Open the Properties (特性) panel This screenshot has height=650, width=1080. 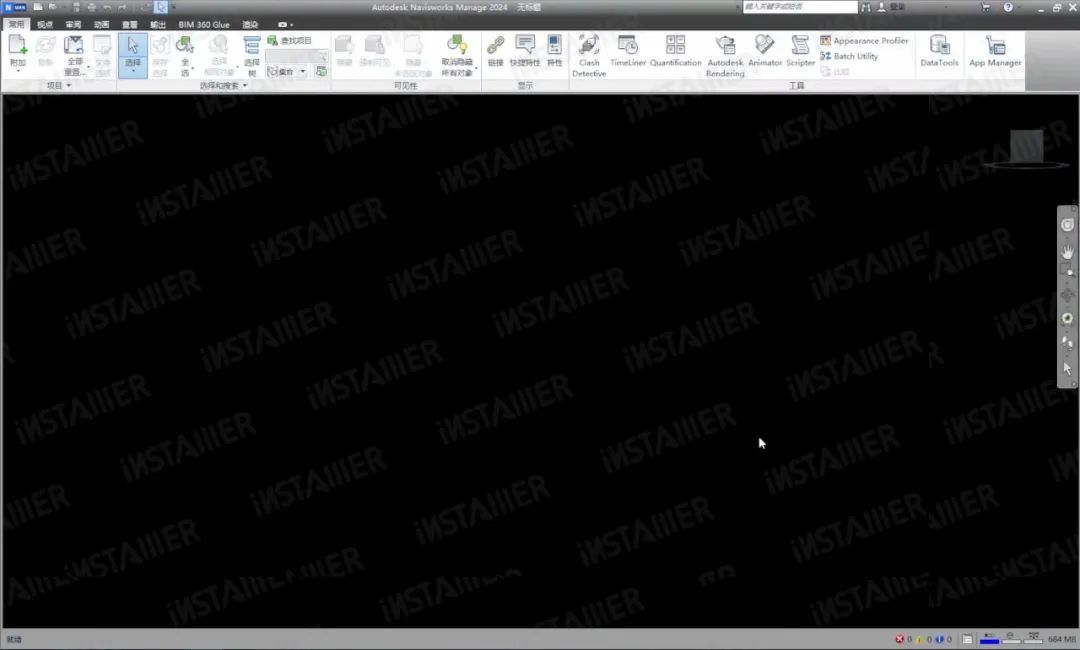[554, 51]
